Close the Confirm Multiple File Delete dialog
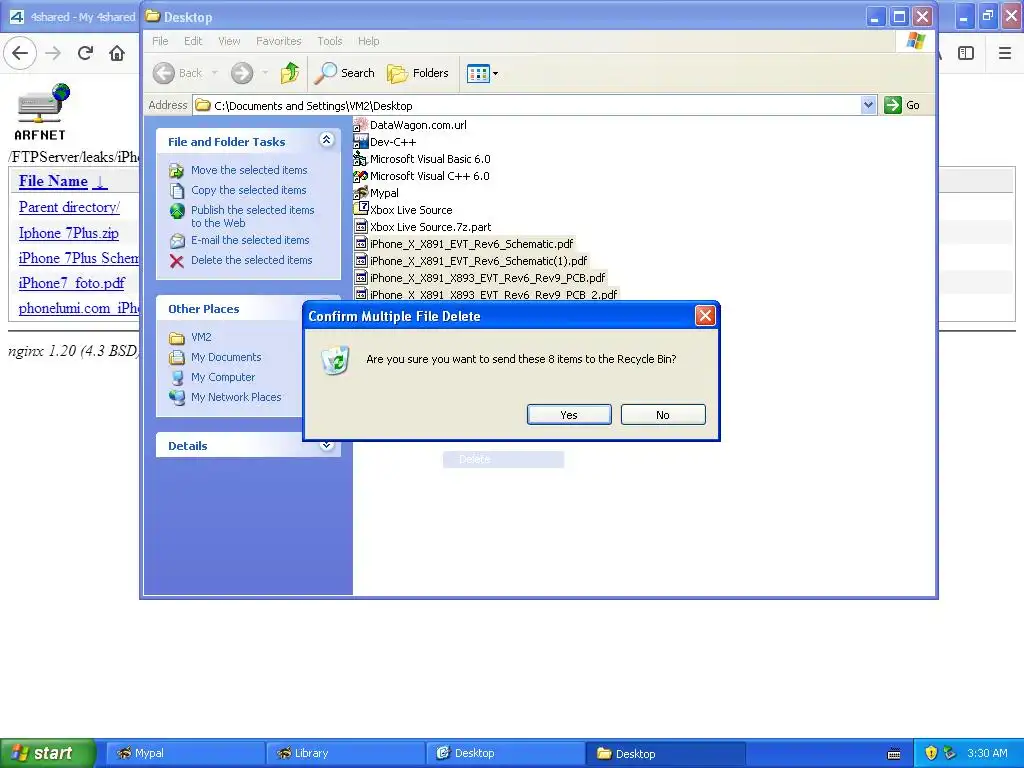 click(705, 316)
